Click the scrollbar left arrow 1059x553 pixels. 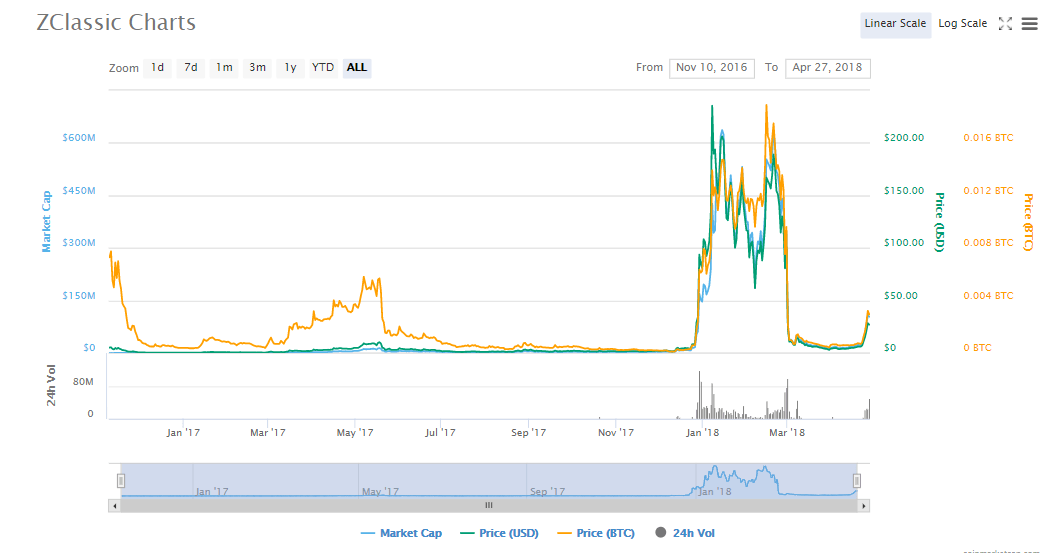(113, 505)
